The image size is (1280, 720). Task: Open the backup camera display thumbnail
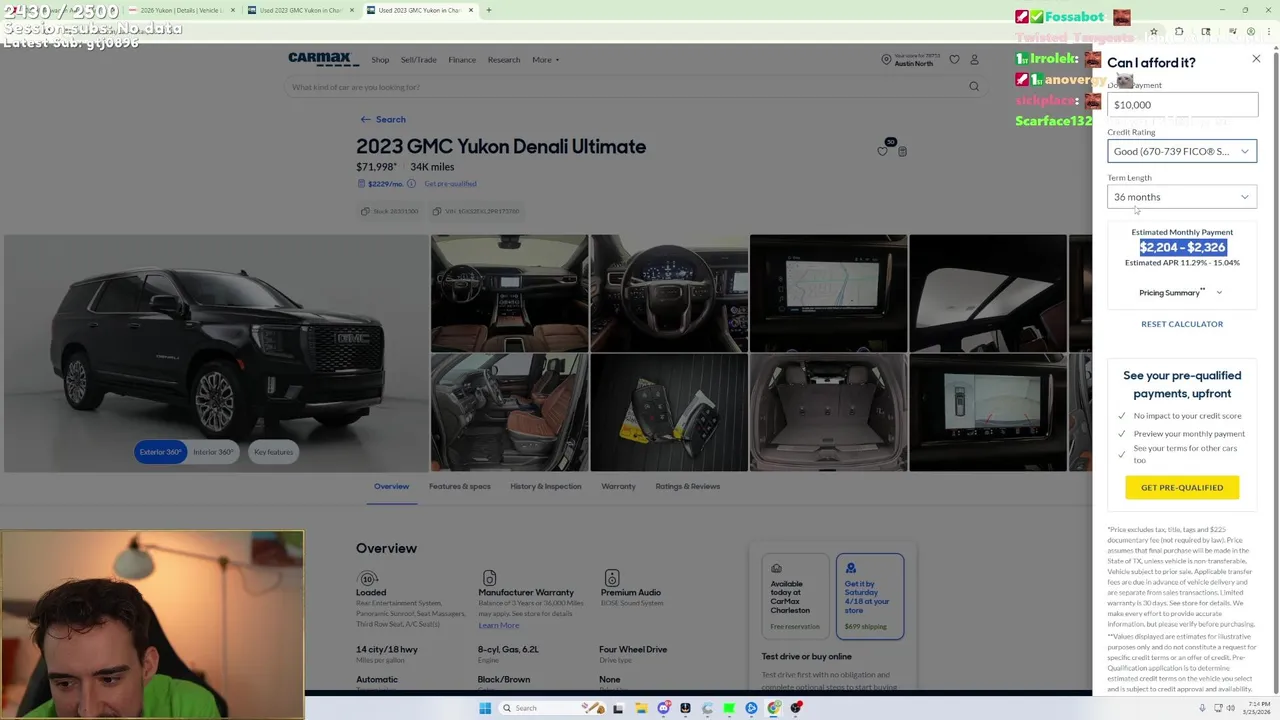coord(988,412)
